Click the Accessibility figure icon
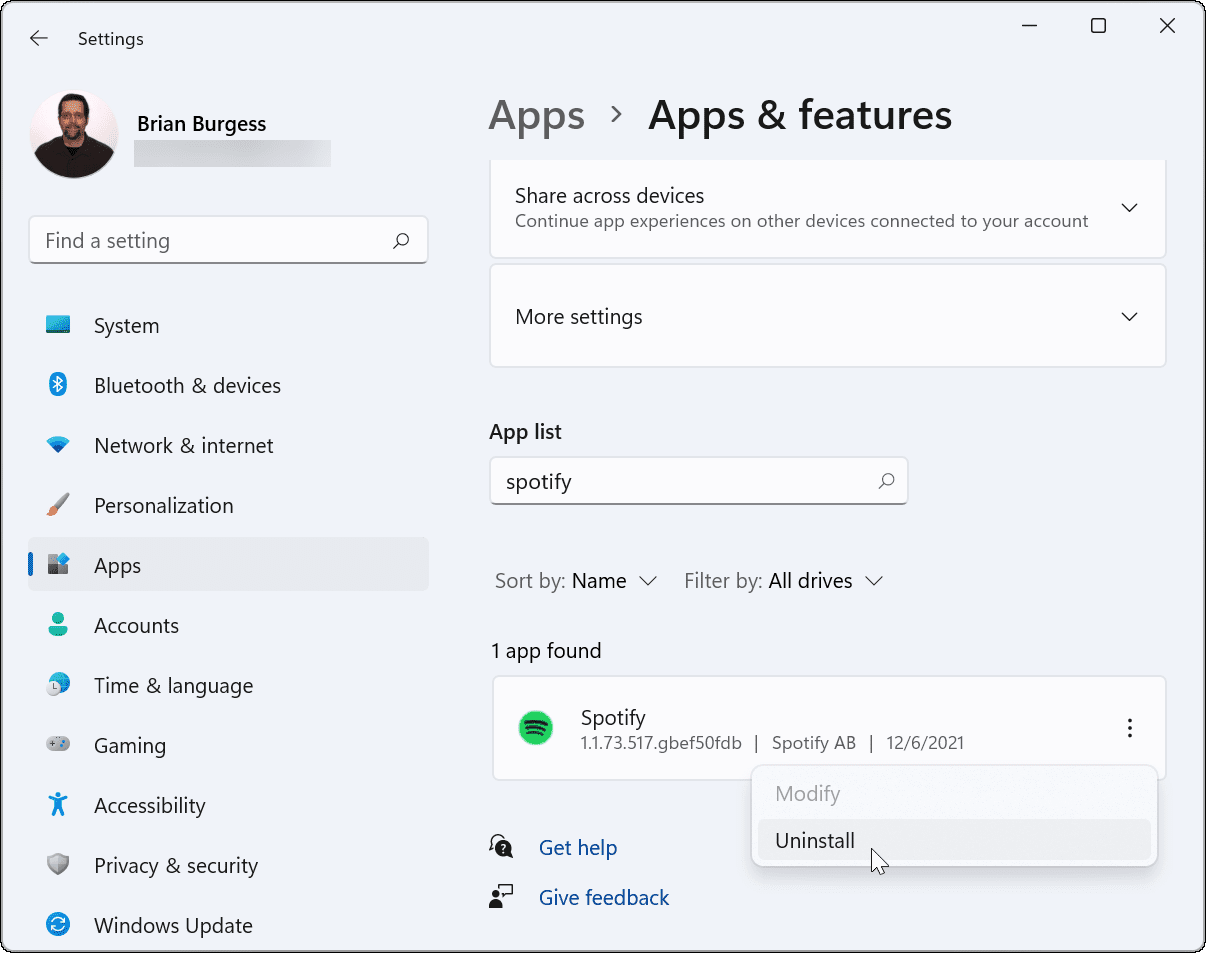Viewport: 1206px width, 953px height. click(x=58, y=805)
